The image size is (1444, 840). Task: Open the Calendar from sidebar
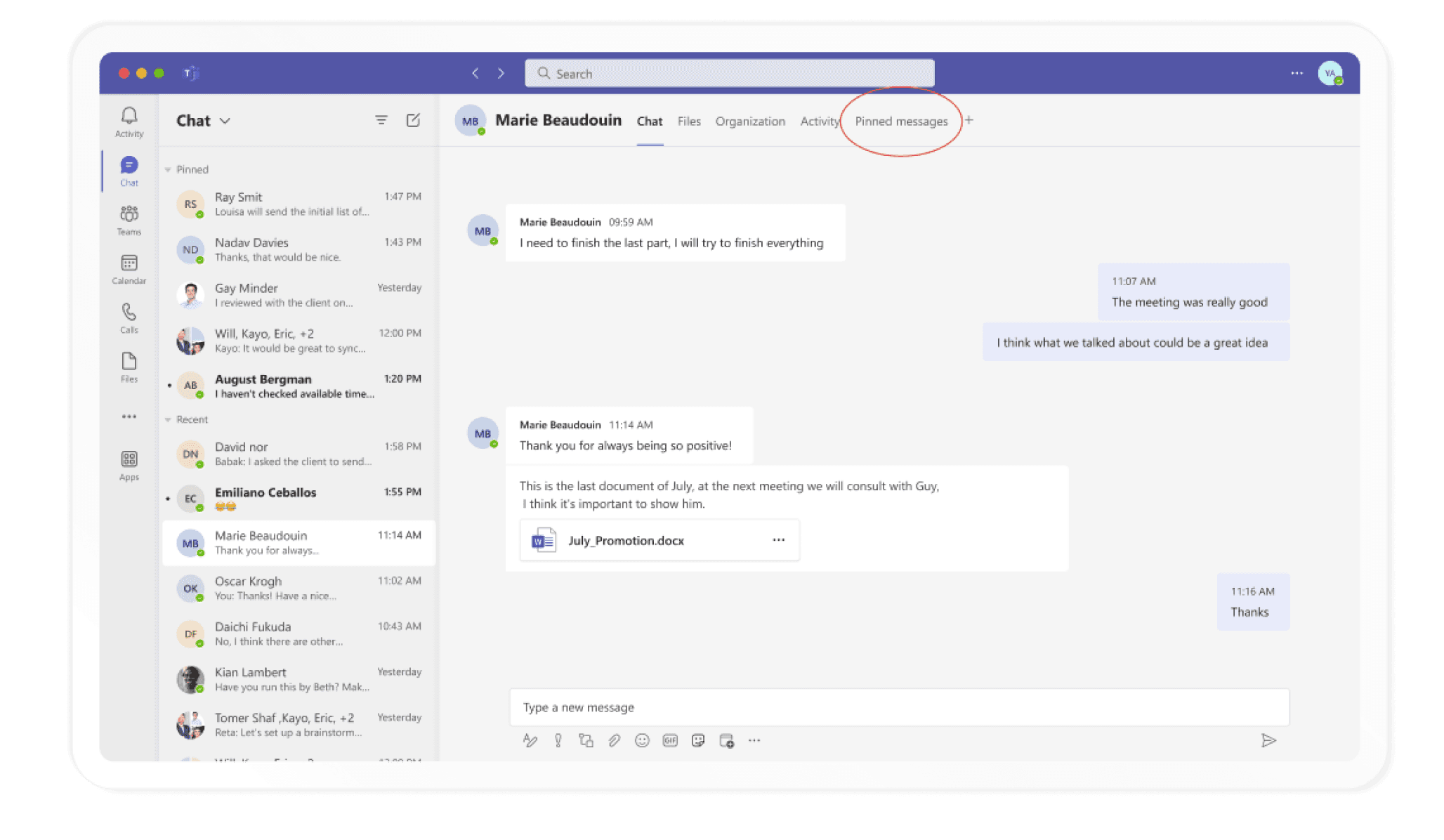point(129,269)
